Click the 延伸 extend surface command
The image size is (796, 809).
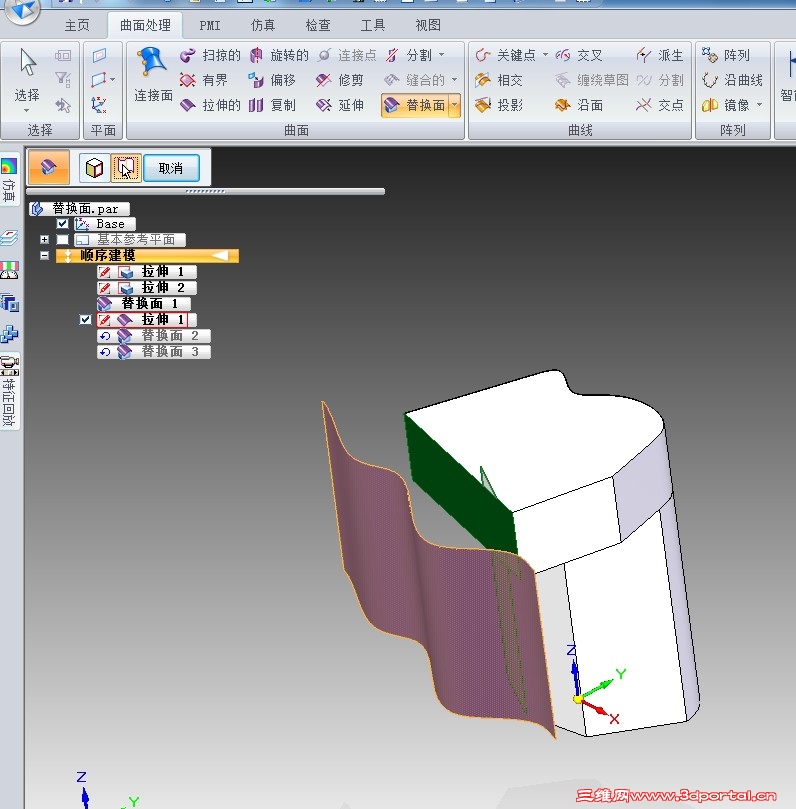point(340,105)
